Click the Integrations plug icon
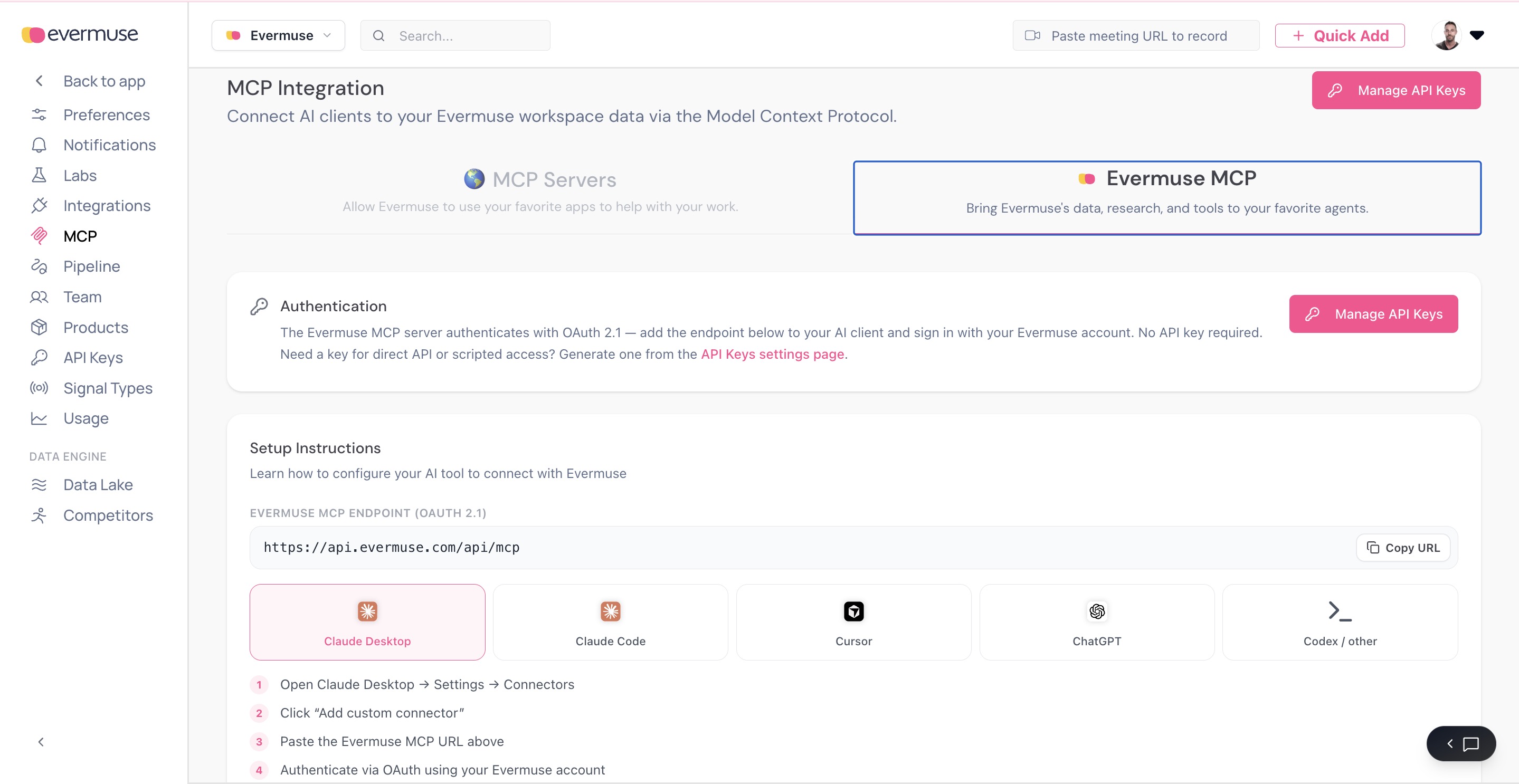The image size is (1519, 784). tap(39, 205)
